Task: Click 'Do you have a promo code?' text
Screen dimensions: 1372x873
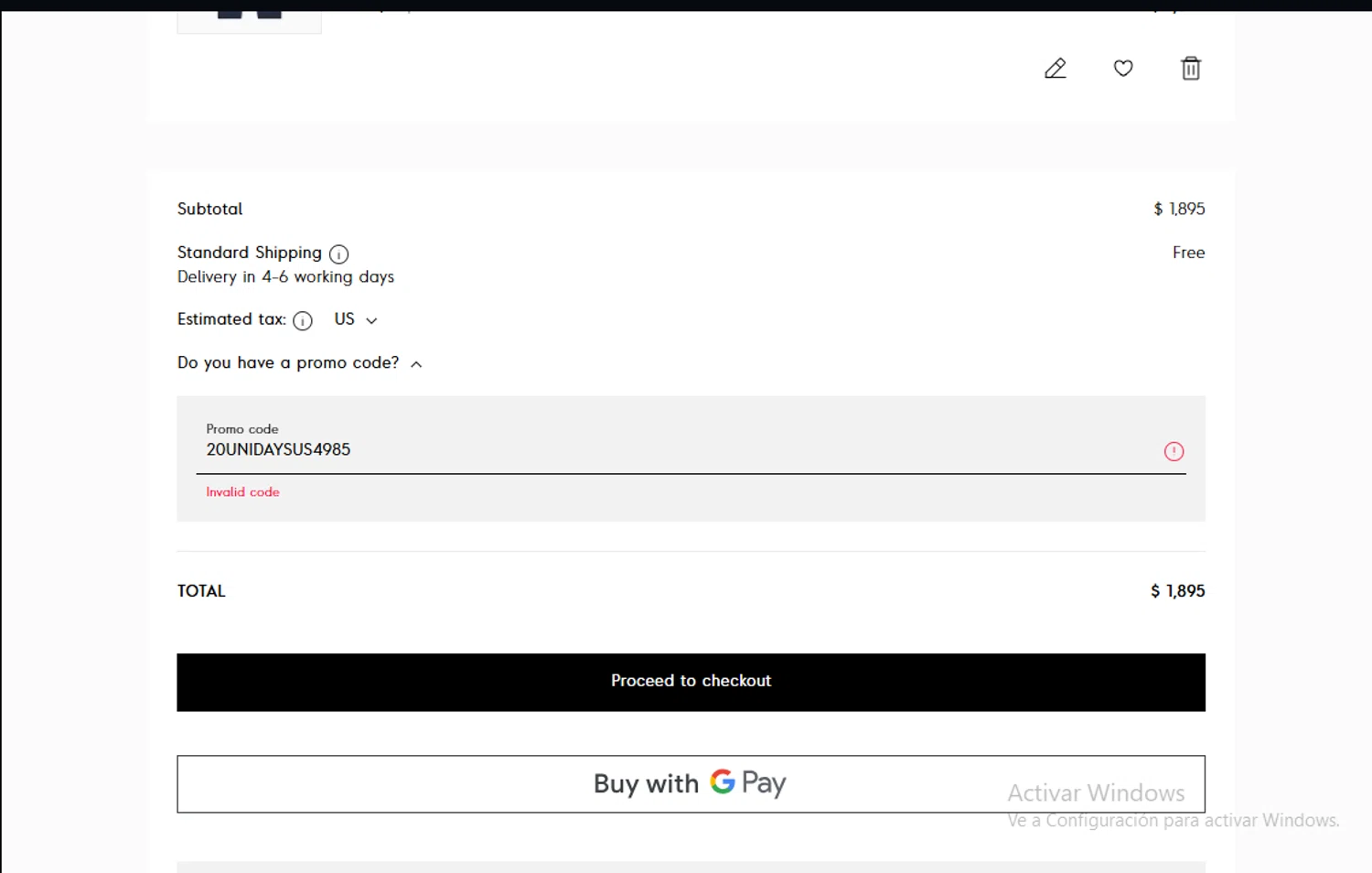Action: 288,362
